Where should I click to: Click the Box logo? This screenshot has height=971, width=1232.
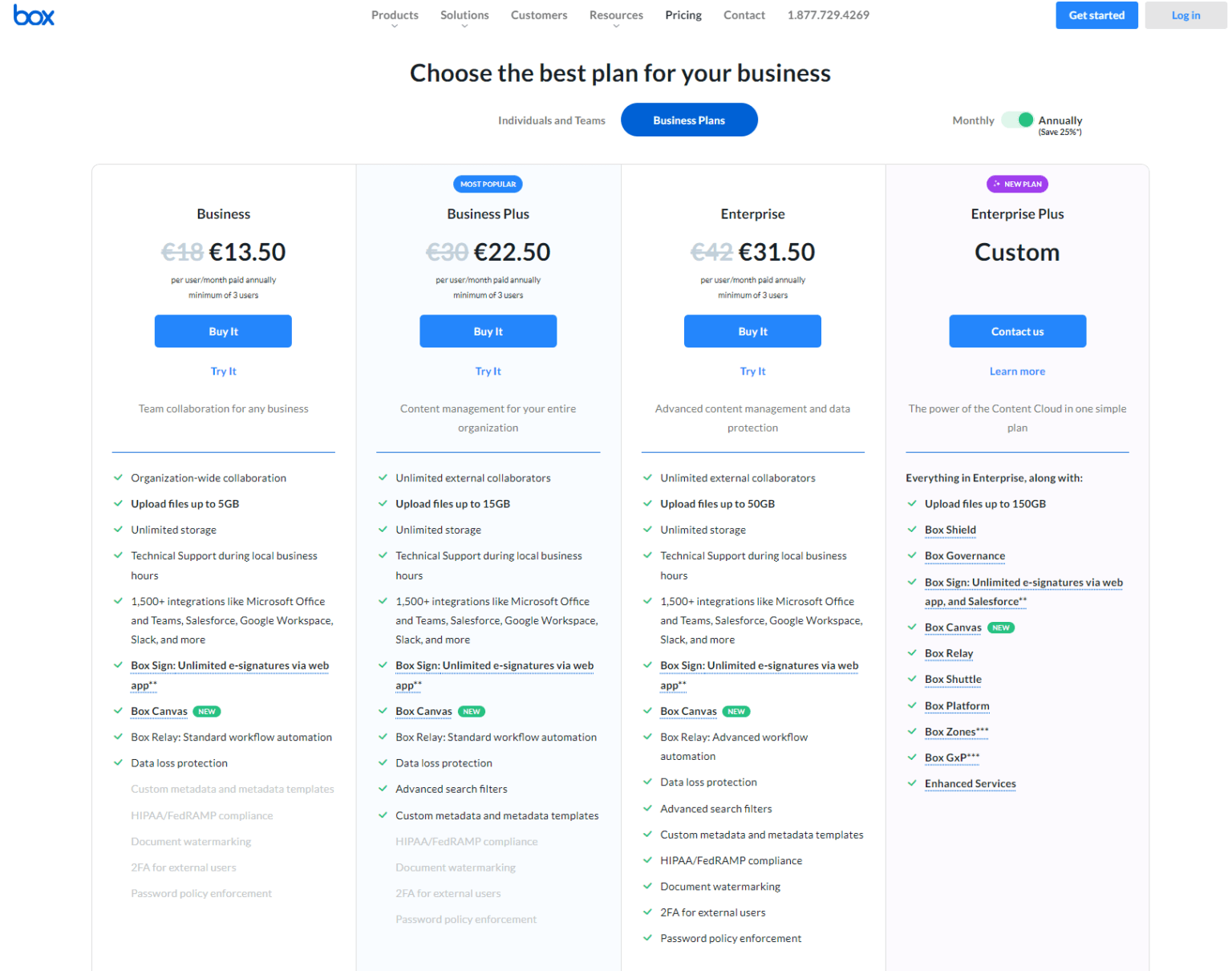pyautogui.click(x=34, y=14)
